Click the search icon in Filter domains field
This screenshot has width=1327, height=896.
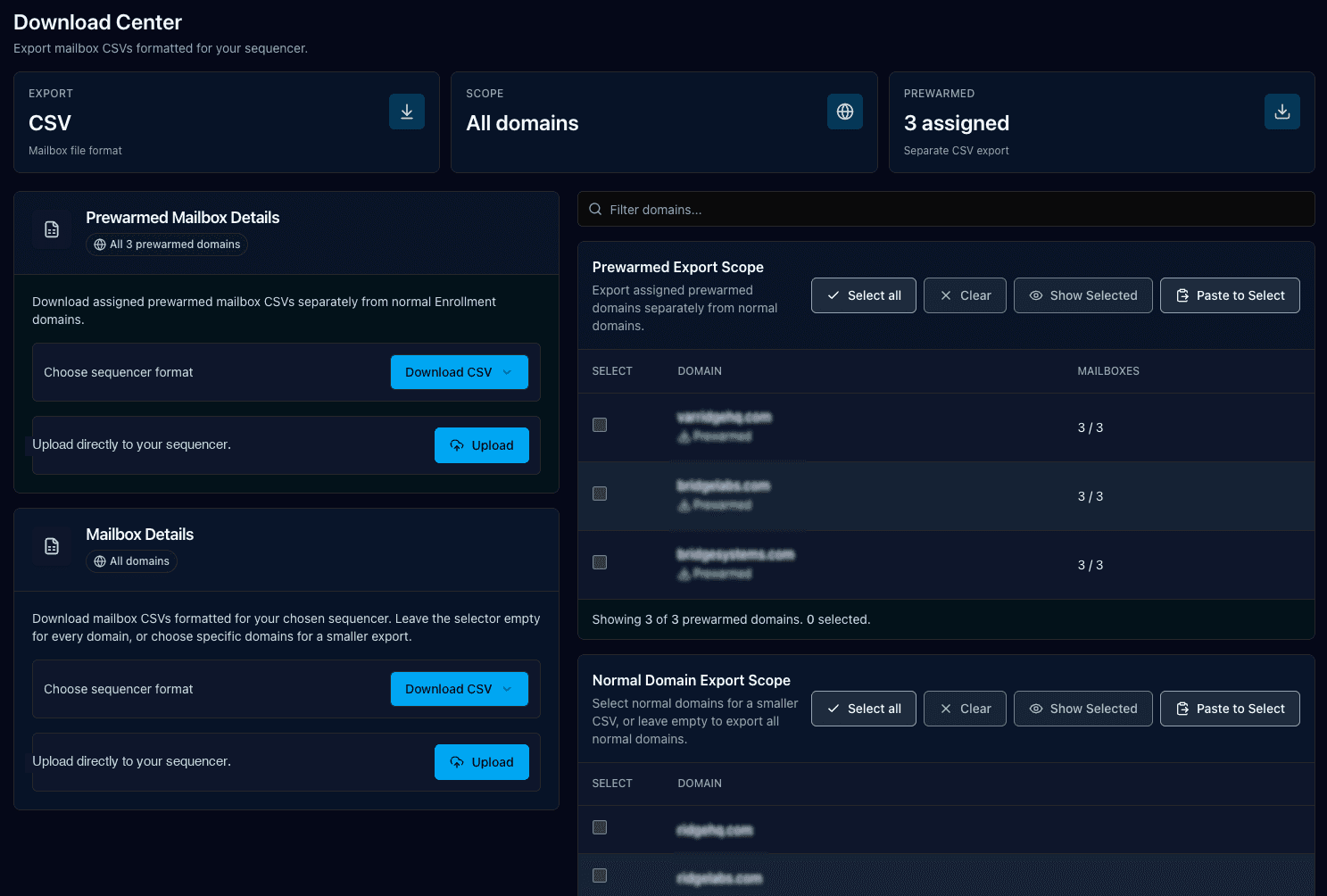[595, 209]
